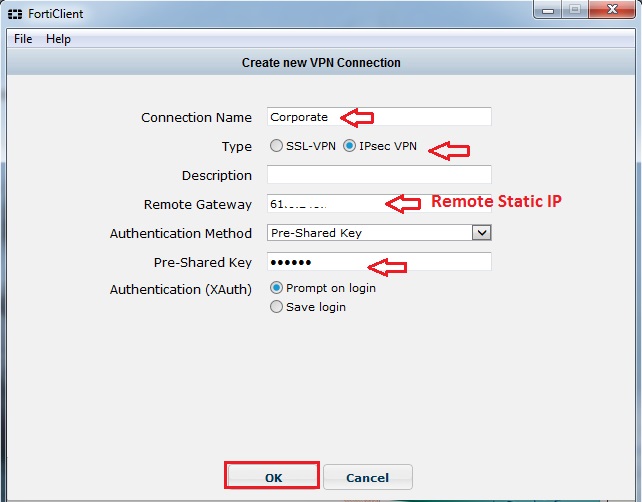Close the FortiClient window
642x502 pixels.
pyautogui.click(x=613, y=9)
